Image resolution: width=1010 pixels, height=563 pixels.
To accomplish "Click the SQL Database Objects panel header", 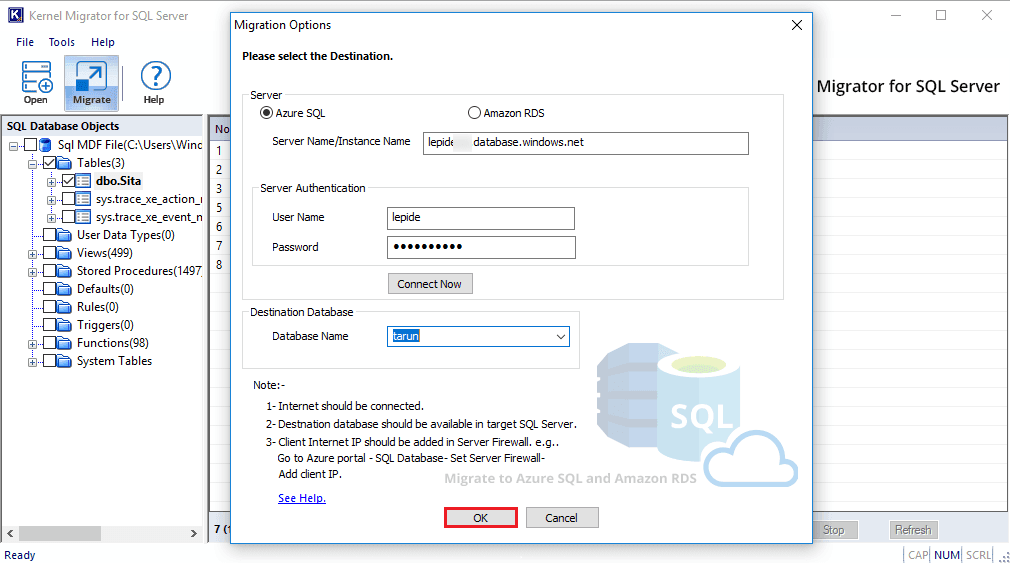I will point(103,126).
